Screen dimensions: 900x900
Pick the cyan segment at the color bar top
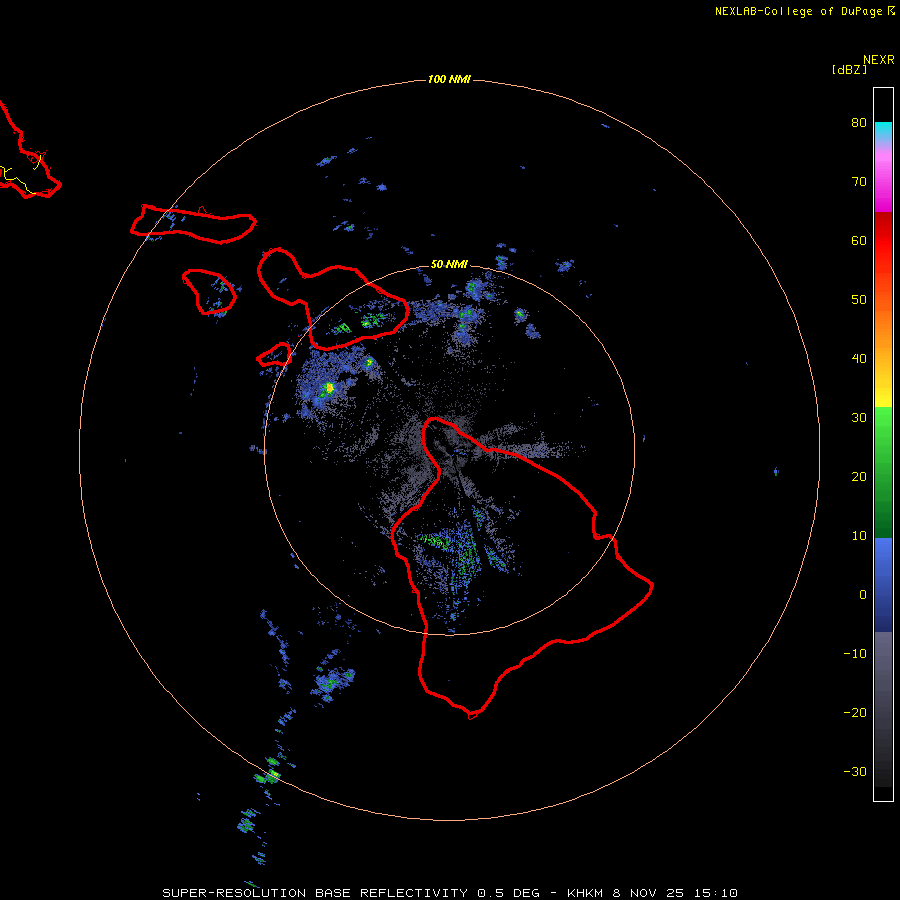tap(883, 129)
